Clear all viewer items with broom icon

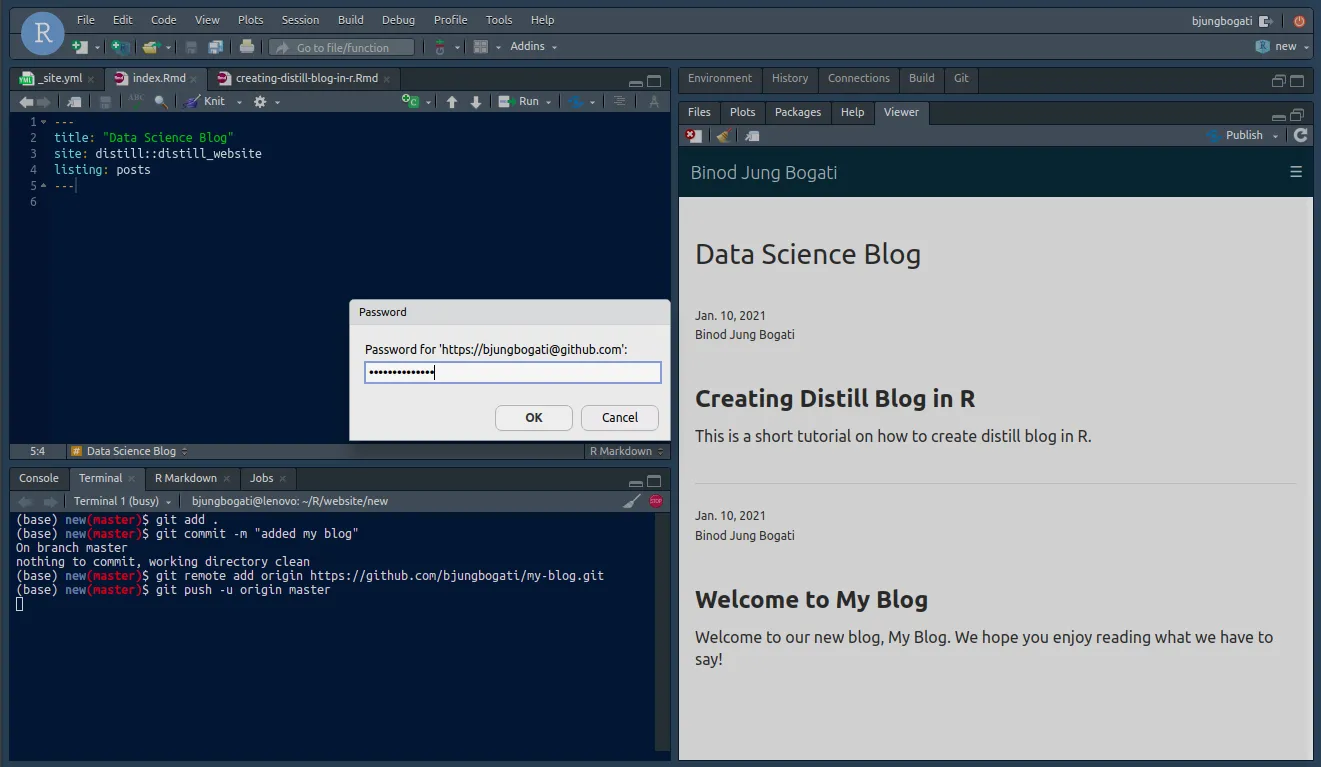pyautogui.click(x=723, y=136)
